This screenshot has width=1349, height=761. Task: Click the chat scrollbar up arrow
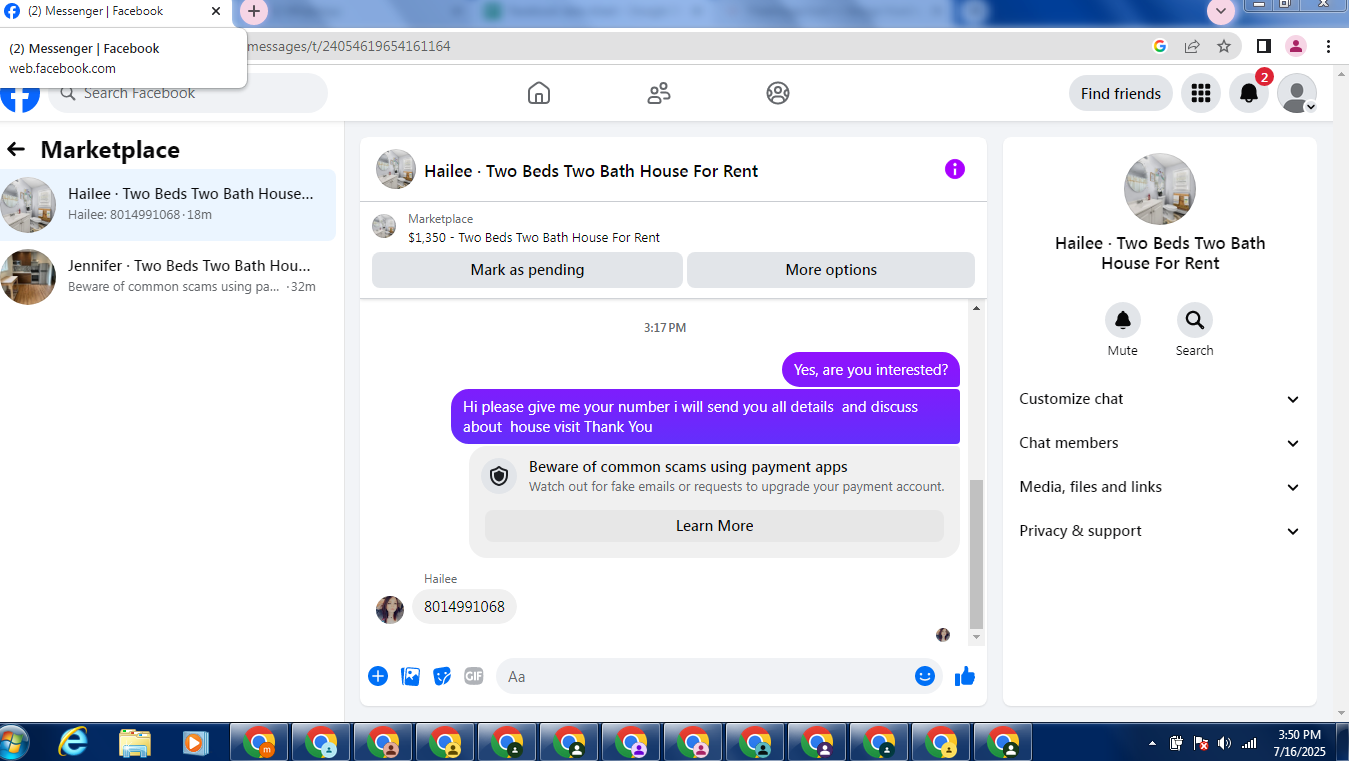[977, 308]
